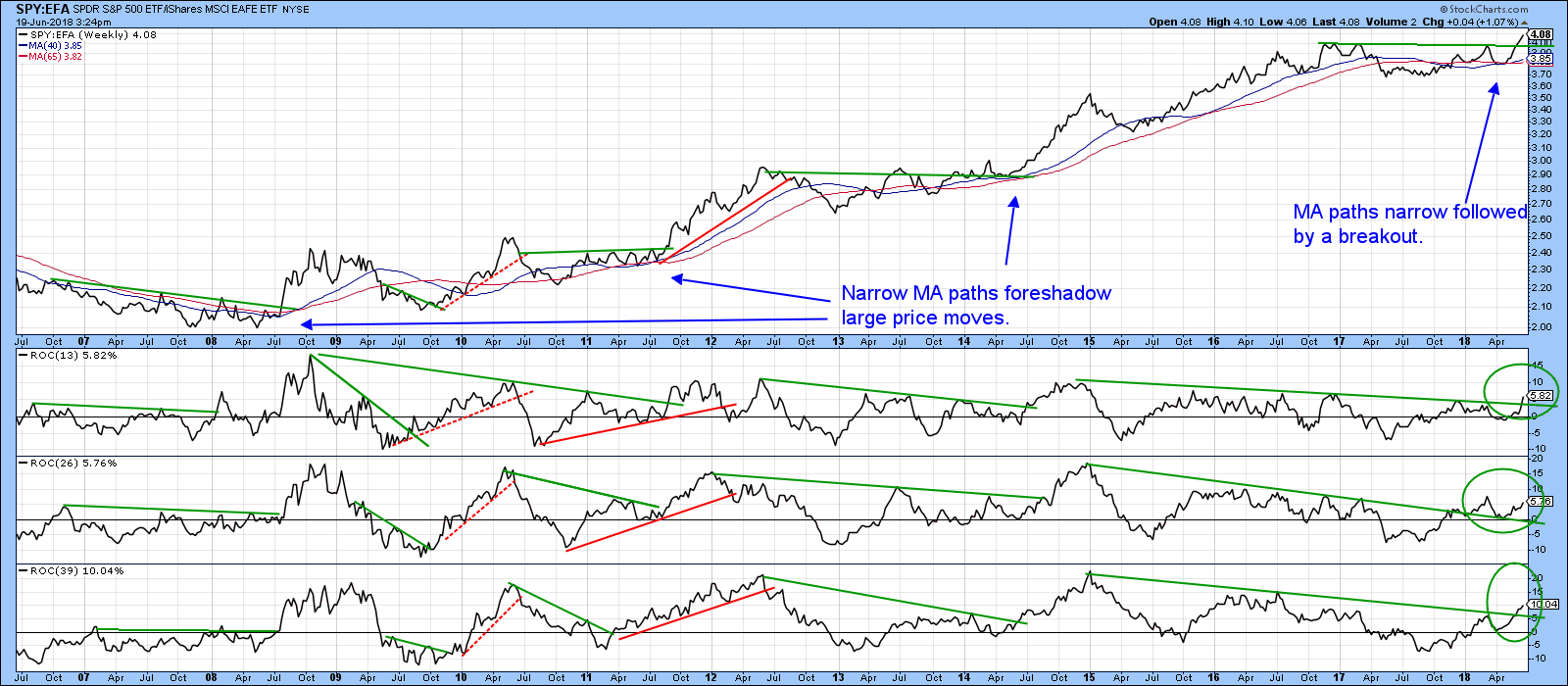Click the SPY:EFA (Weekly) 4.08 legend entry
This screenshot has height=686, width=1568.
click(x=93, y=34)
